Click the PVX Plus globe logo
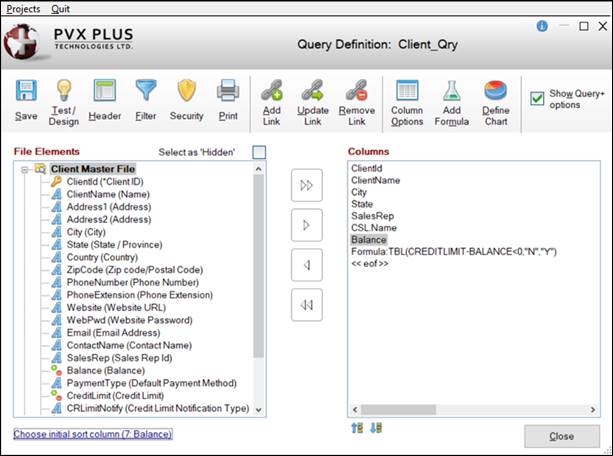This screenshot has height=456, width=613. (22, 41)
